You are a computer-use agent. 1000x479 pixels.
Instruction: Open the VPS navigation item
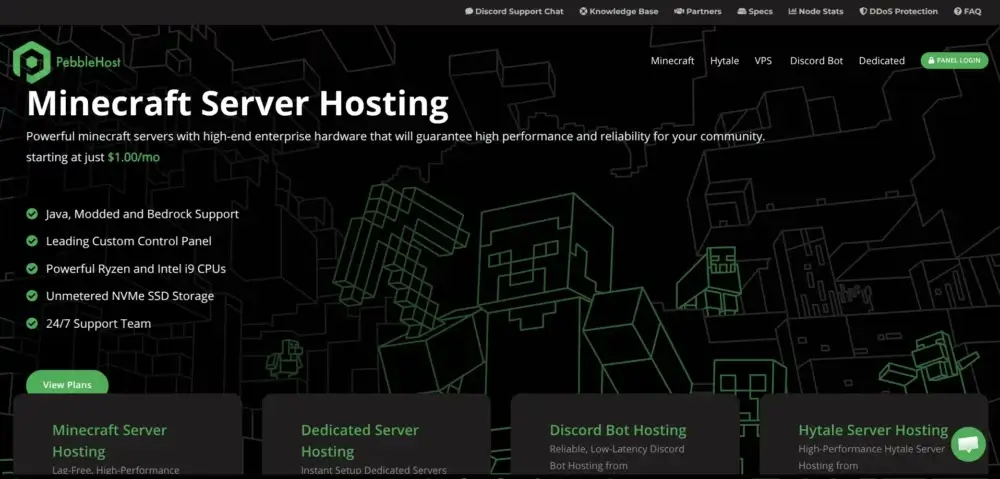click(763, 61)
